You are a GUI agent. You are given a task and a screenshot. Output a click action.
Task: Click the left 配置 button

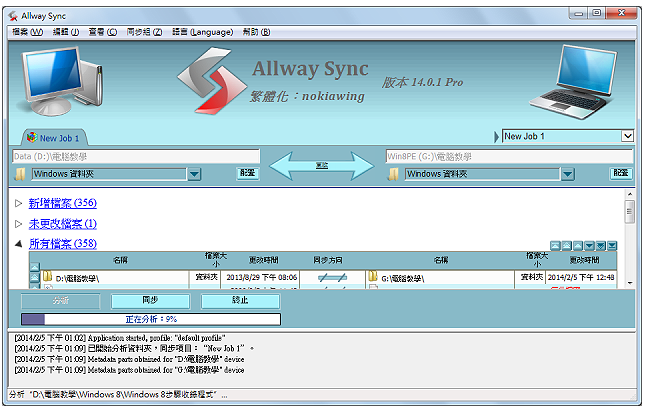247,173
